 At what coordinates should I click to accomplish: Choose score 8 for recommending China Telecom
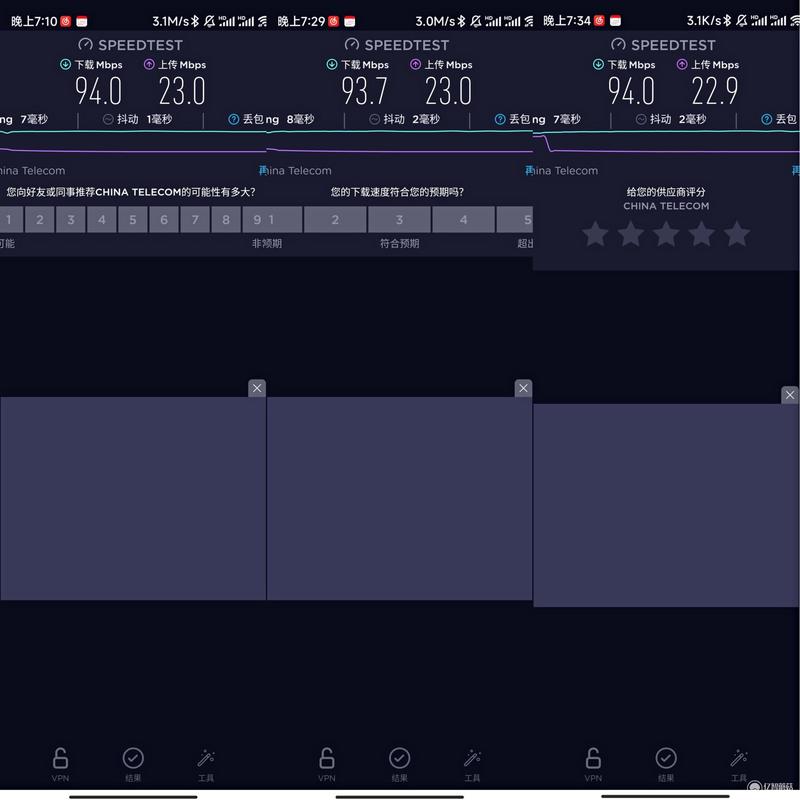[x=226, y=219]
